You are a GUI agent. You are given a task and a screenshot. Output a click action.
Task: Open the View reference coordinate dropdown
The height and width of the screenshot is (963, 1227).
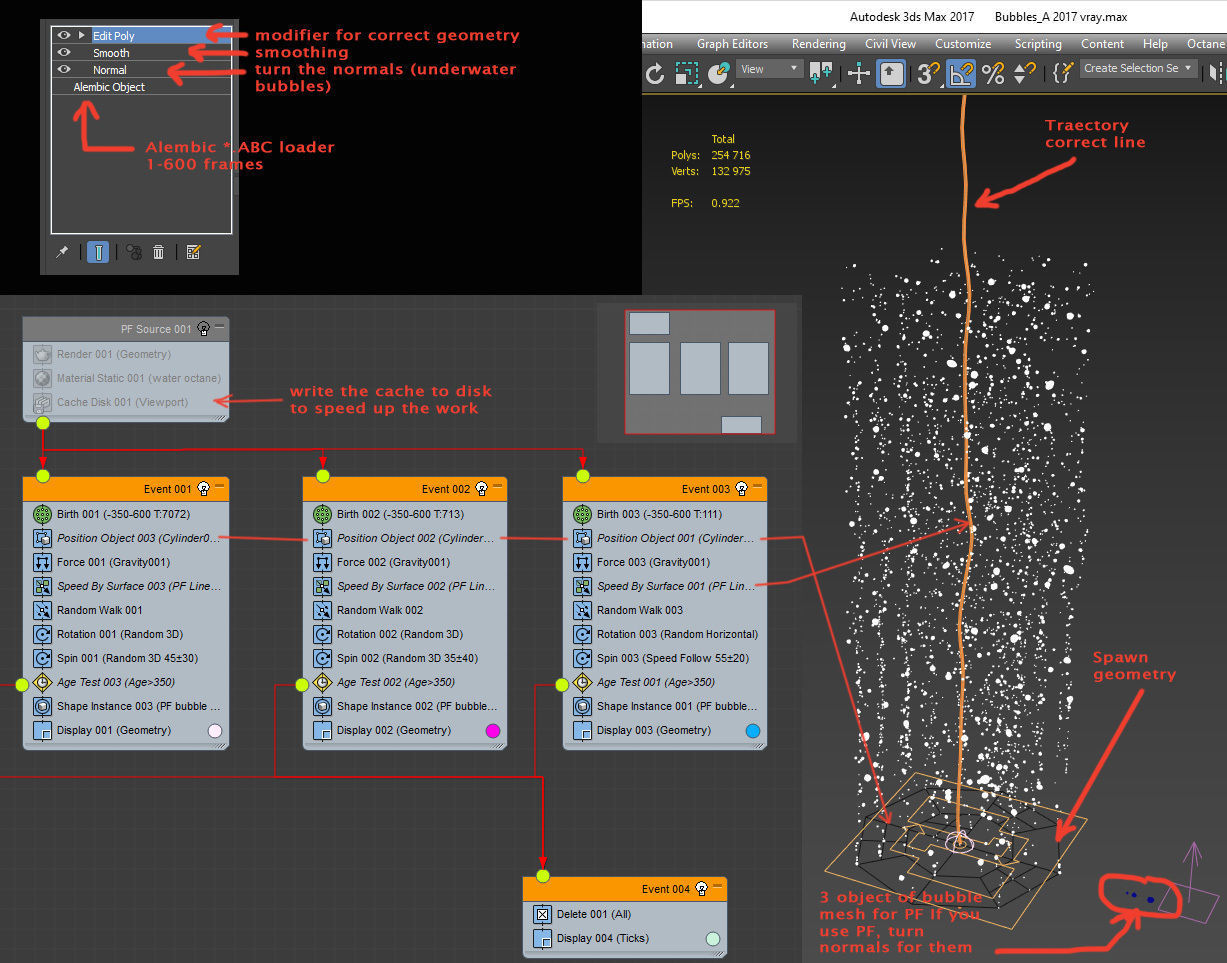769,69
